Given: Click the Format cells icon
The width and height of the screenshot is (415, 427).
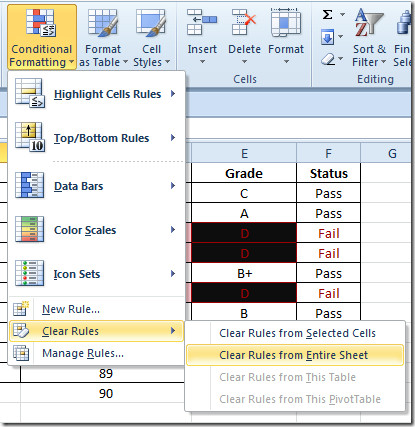Looking at the screenshot, I should pyautogui.click(x=286, y=23).
